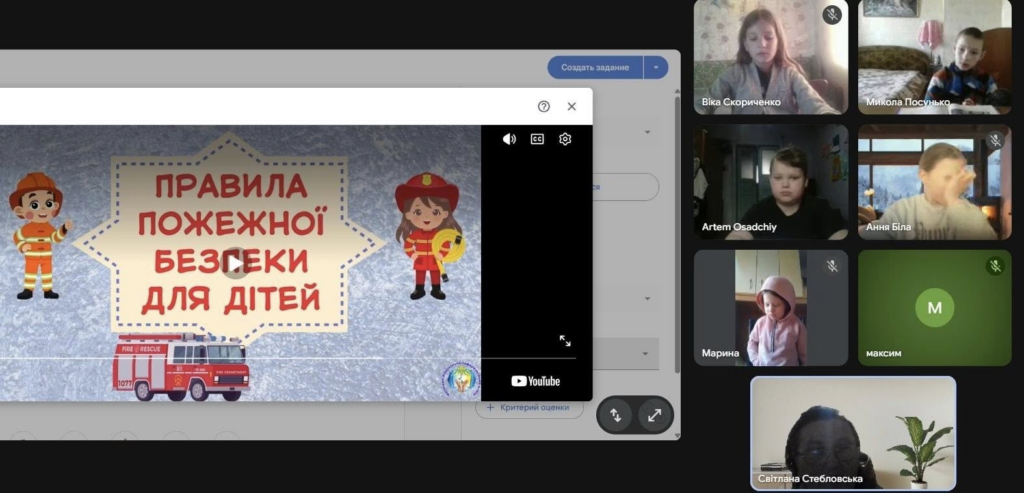Expand the video to fullscreen
This screenshot has height=493, width=1024.
coord(565,340)
